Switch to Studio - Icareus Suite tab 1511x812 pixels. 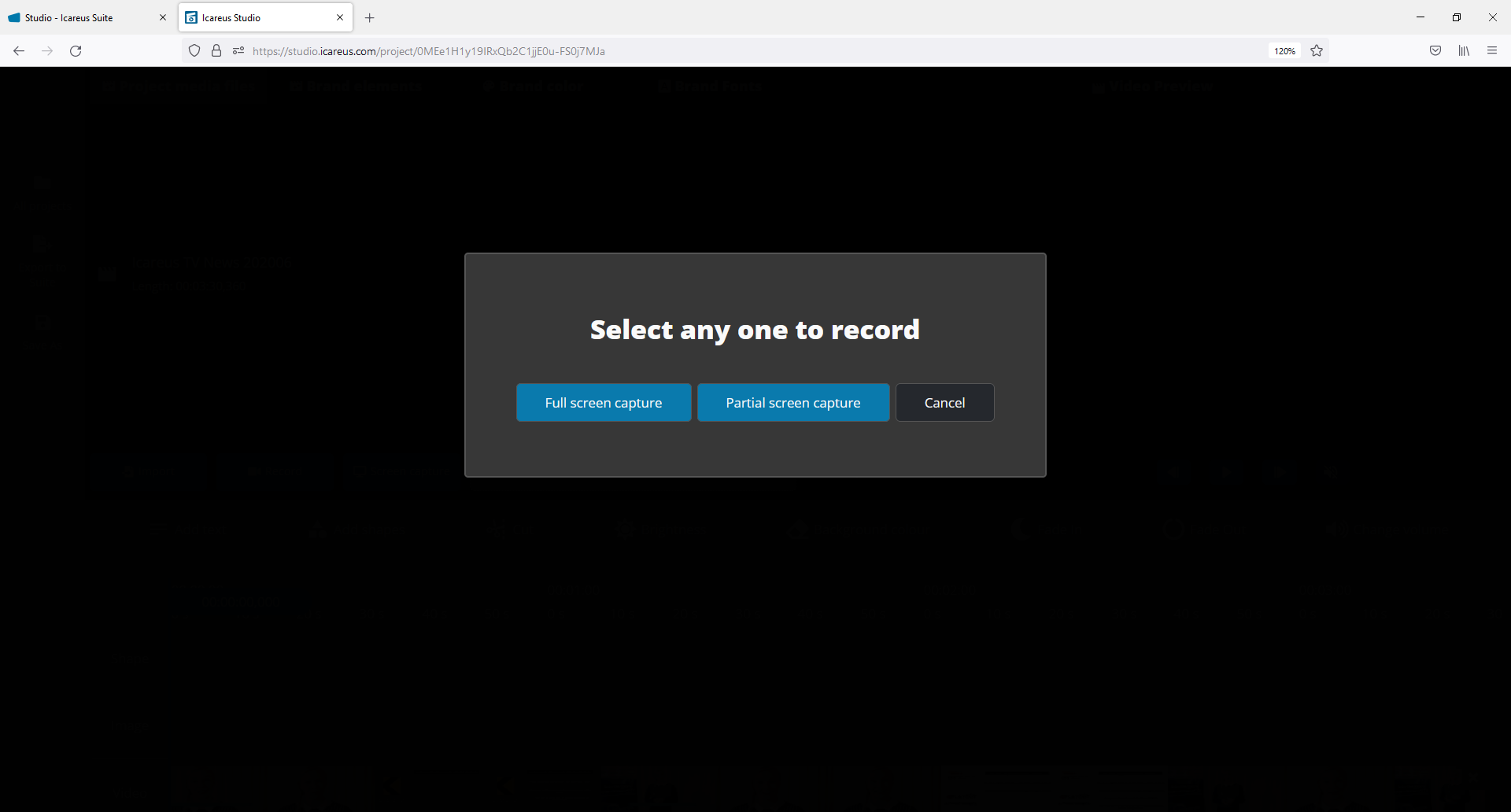click(79, 17)
